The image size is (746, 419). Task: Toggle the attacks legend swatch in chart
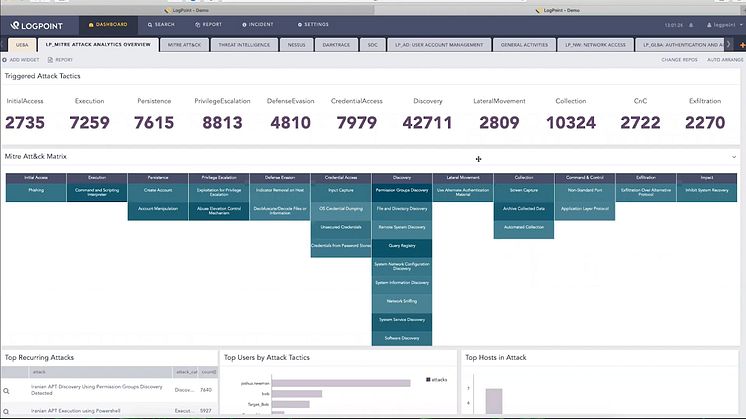point(429,379)
